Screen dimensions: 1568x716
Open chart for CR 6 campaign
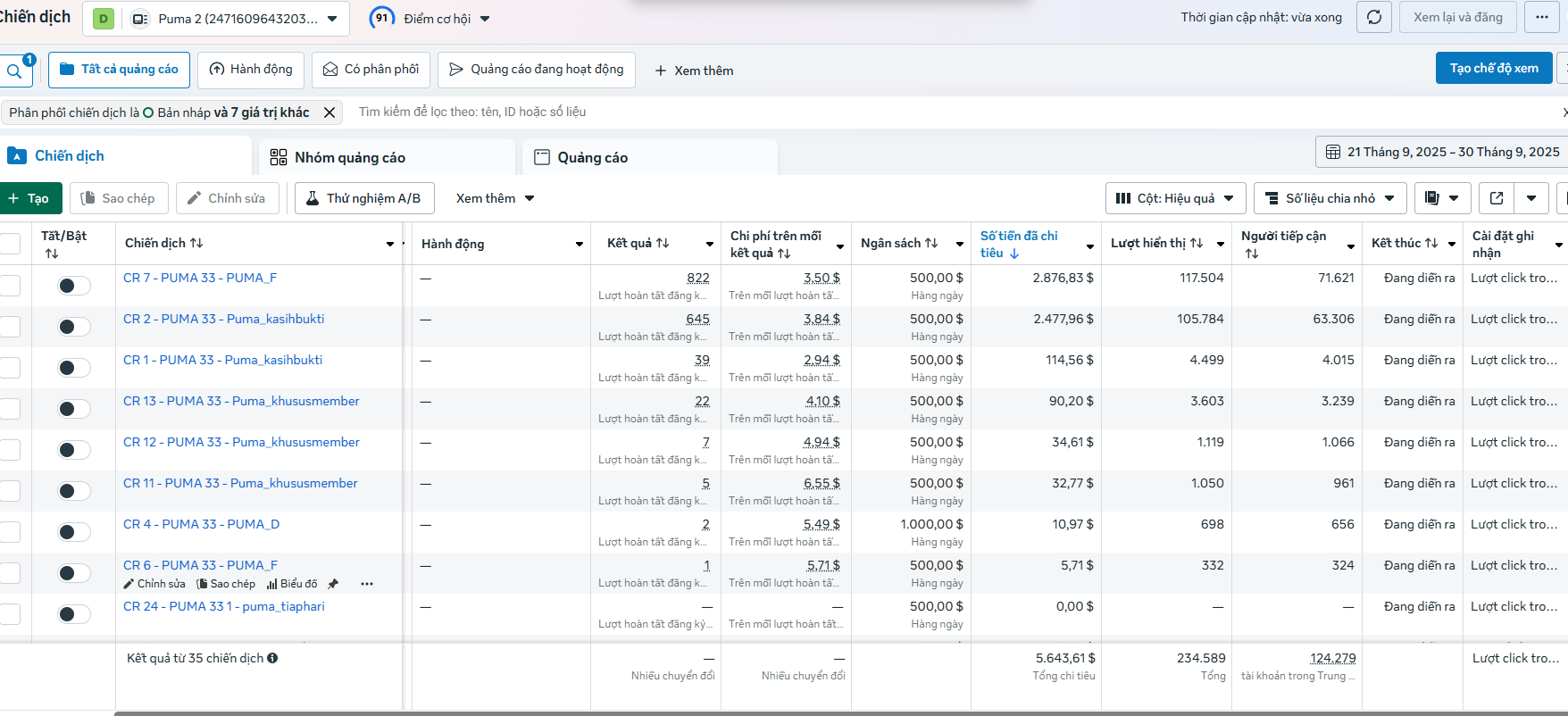292,584
